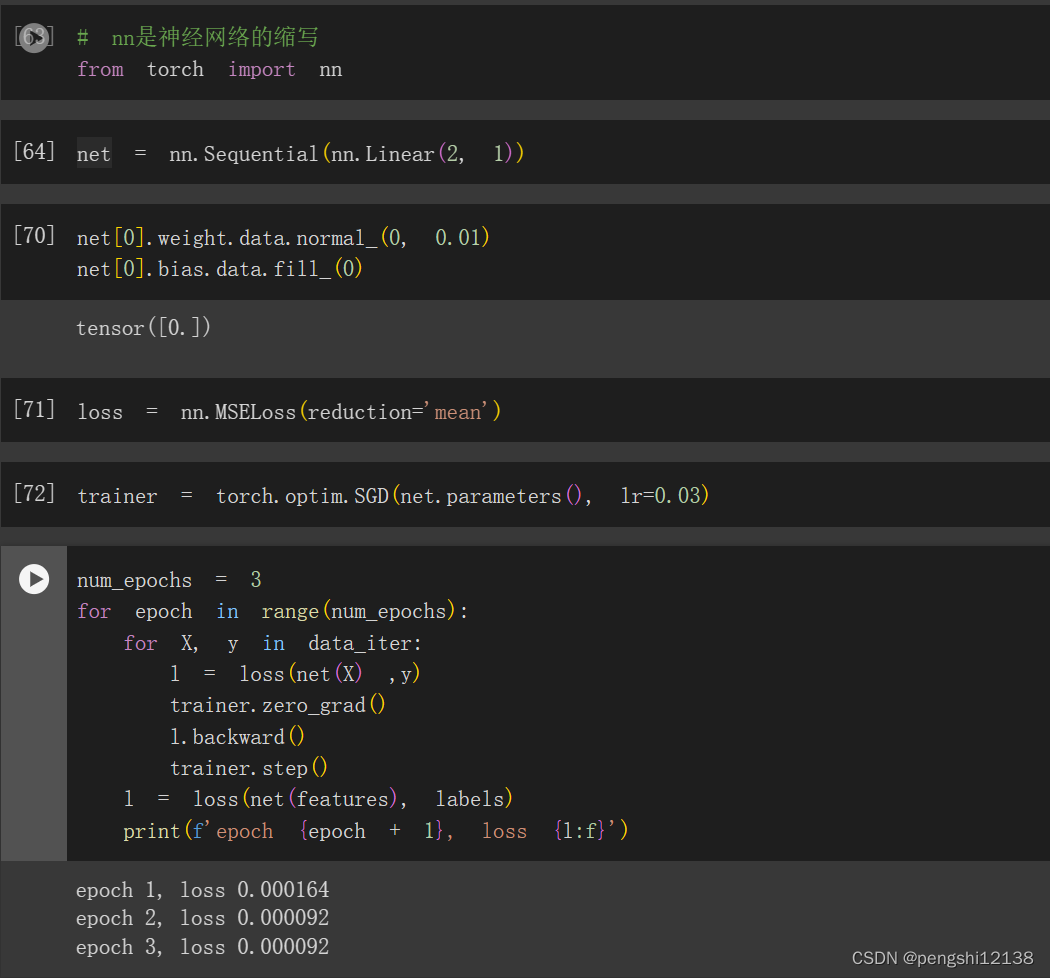Click execution count 64 of net cell
The width and height of the screenshot is (1050, 978).
tap(34, 151)
